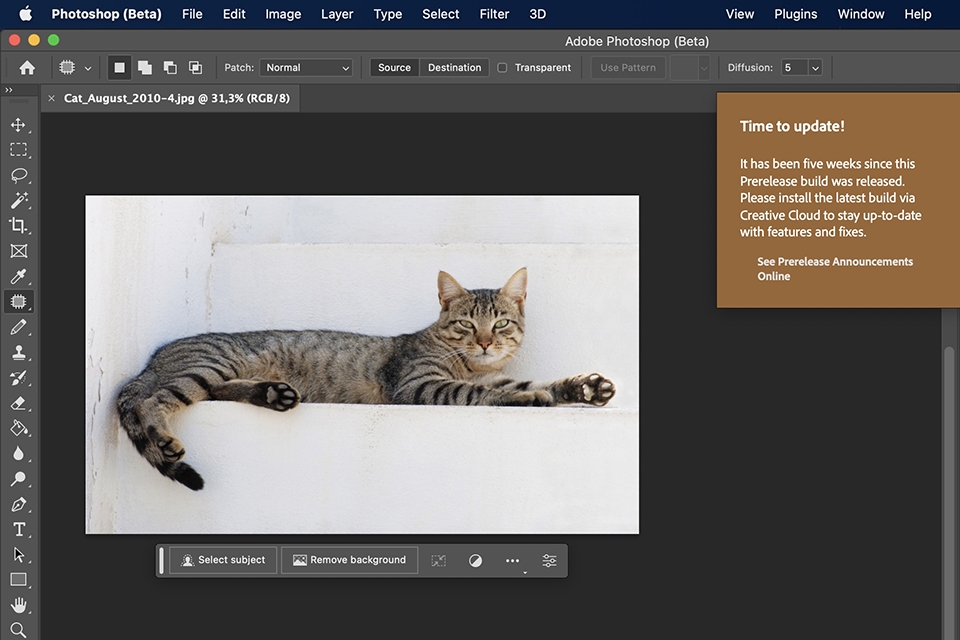This screenshot has height=640, width=960.
Task: Click the Remove background button
Action: (x=350, y=560)
